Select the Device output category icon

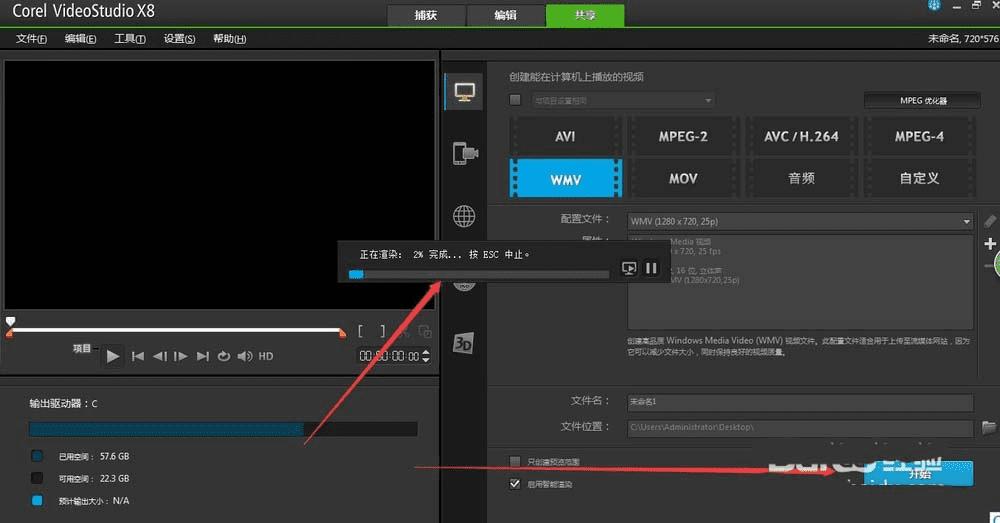(465, 154)
